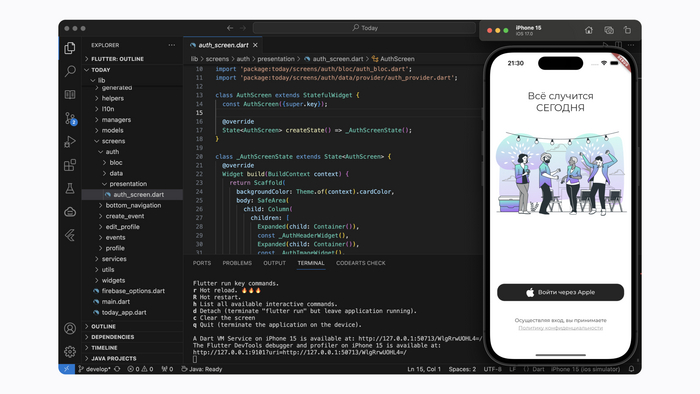The image size is (700, 394).
Task: Click line number 15 in the editor gutter
Action: [199, 112]
